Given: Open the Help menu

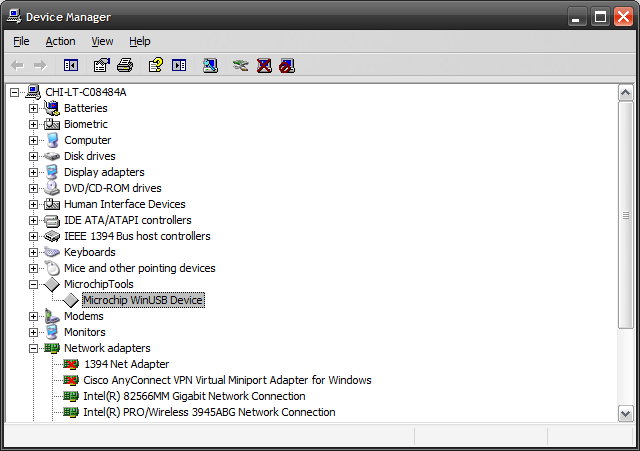Looking at the screenshot, I should click(140, 41).
